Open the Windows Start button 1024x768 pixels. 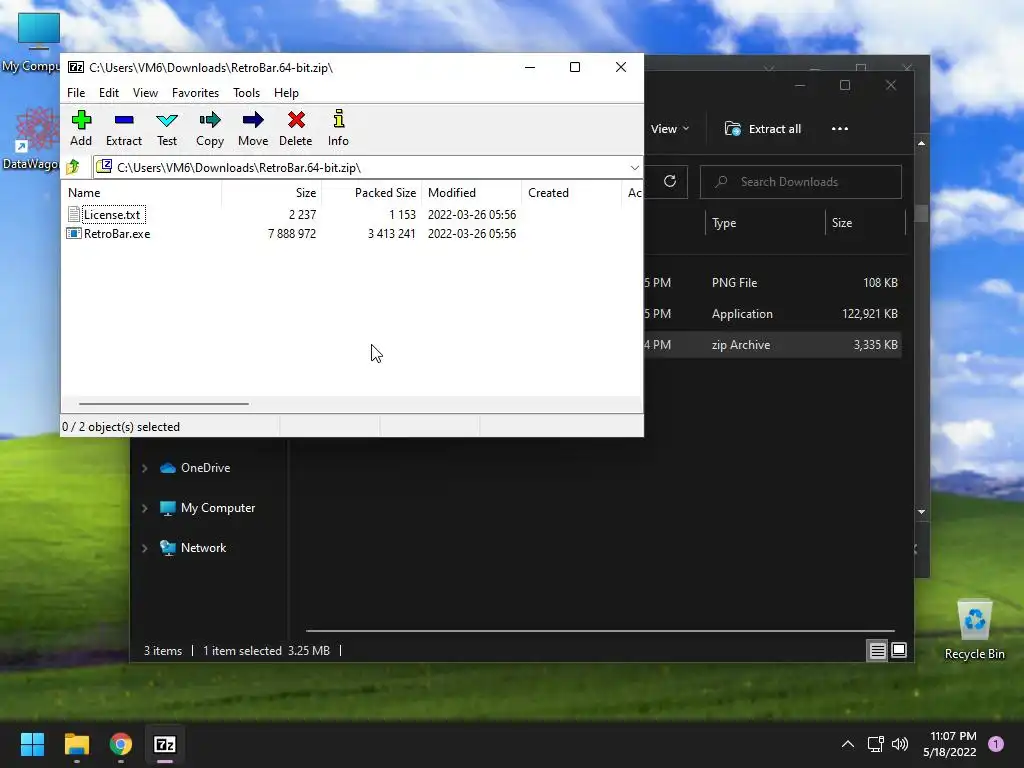[x=32, y=744]
